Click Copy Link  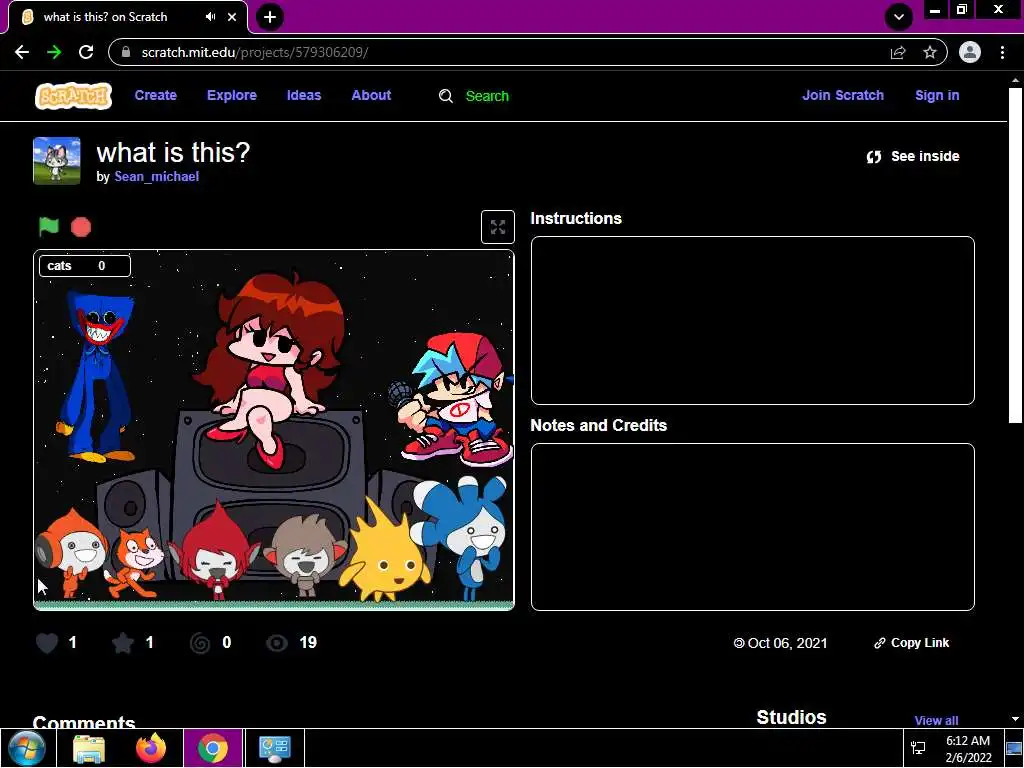point(912,643)
